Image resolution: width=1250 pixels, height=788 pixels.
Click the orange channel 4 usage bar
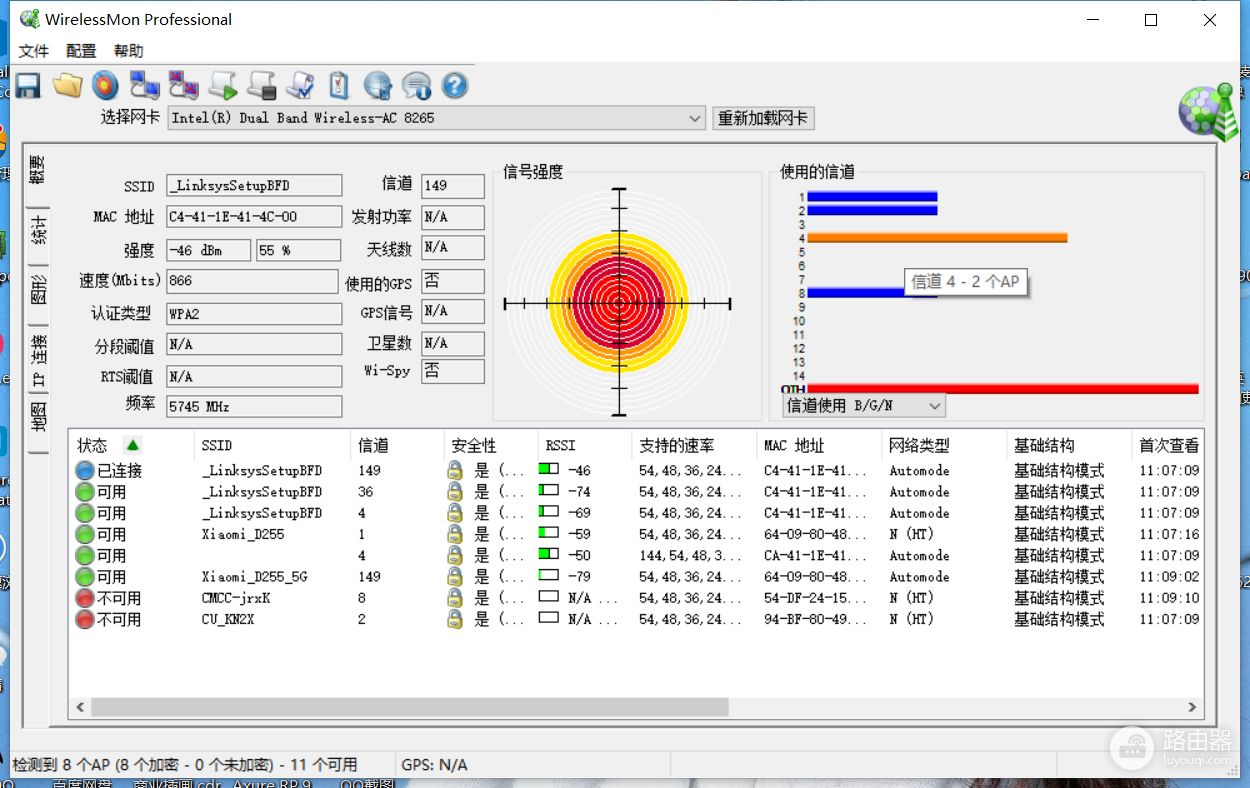point(936,238)
